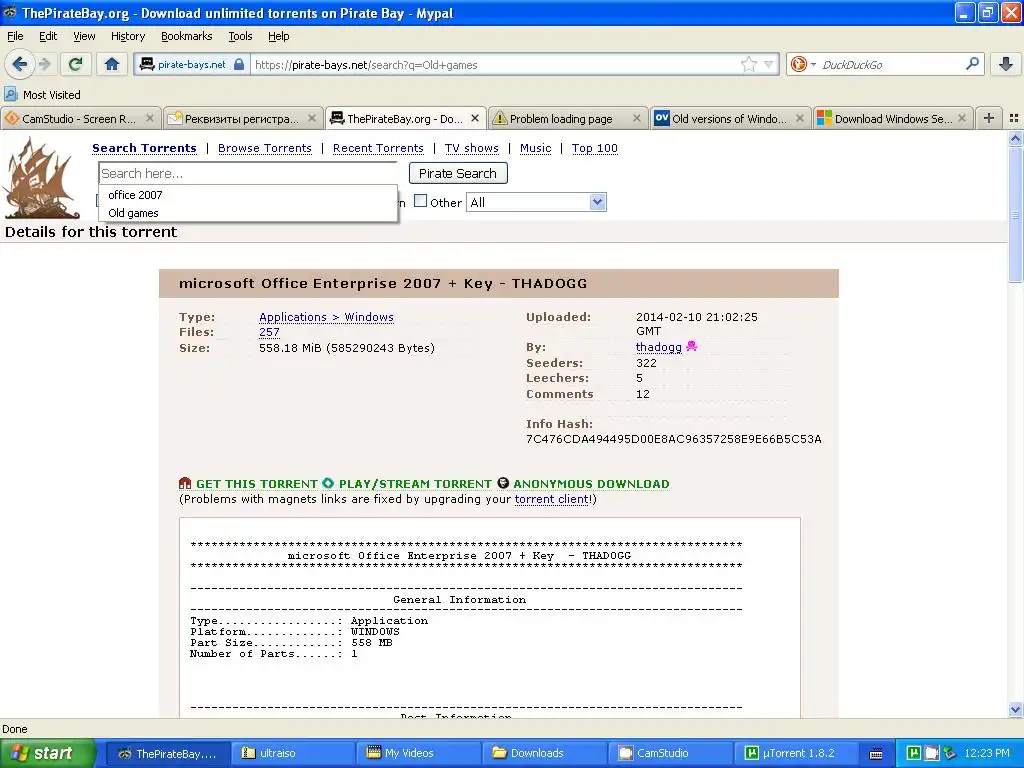Click the pink skull VIP icon
This screenshot has height=768, width=1024.
(692, 346)
